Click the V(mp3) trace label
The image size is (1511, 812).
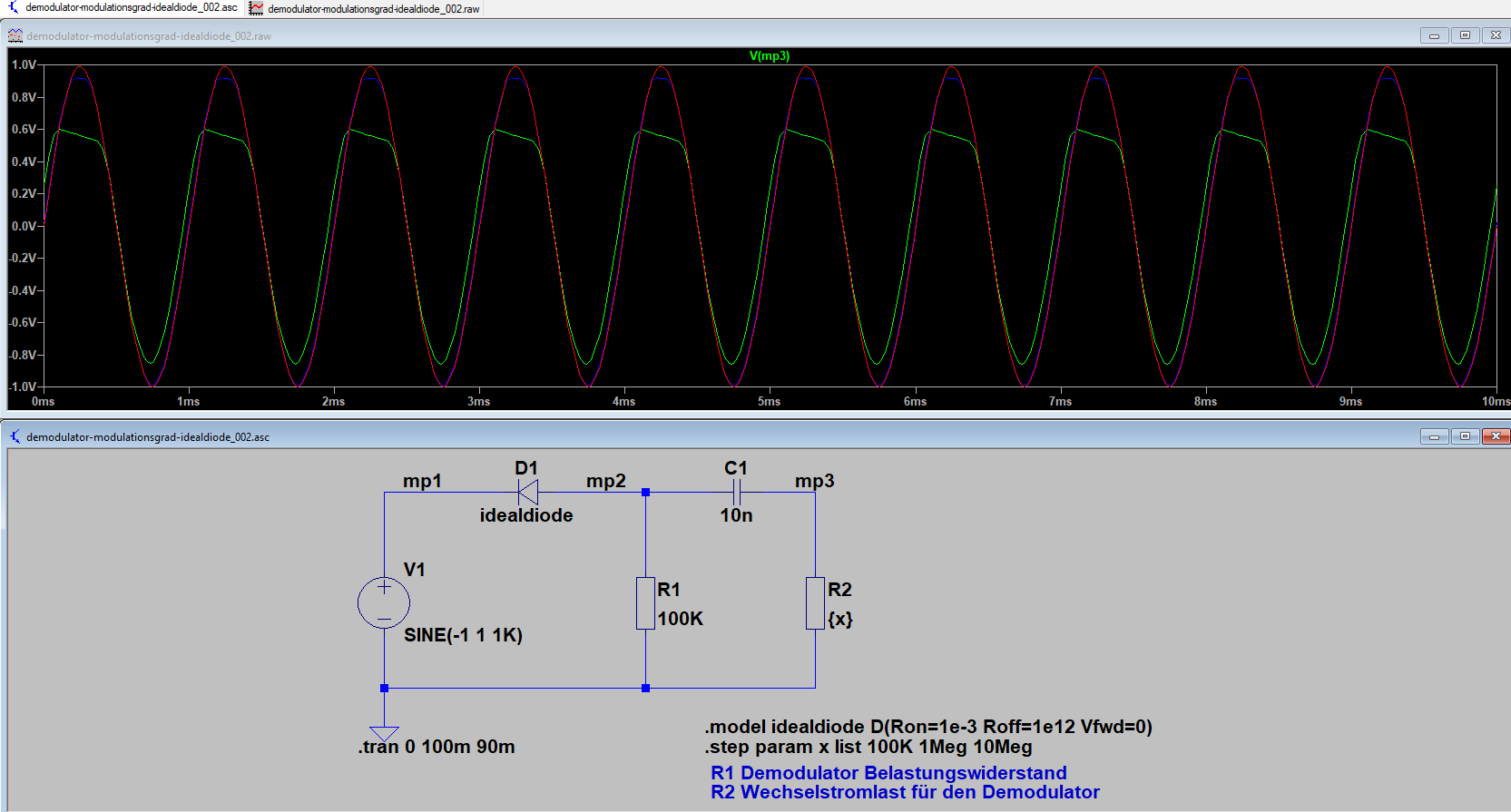pyautogui.click(x=769, y=56)
